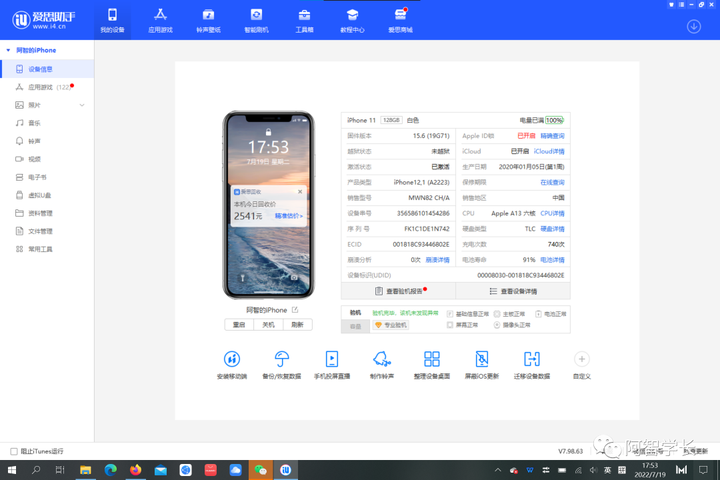Click warranty 在线查询 link
Screen dimensions: 720x480
552,182
